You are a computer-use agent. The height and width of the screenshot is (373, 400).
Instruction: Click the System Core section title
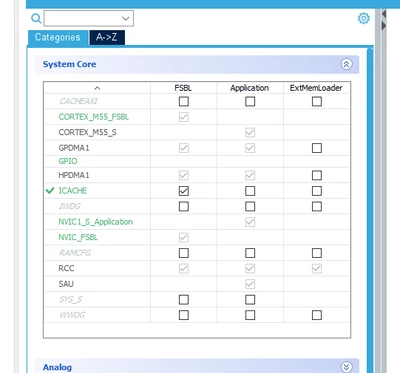pos(69,64)
